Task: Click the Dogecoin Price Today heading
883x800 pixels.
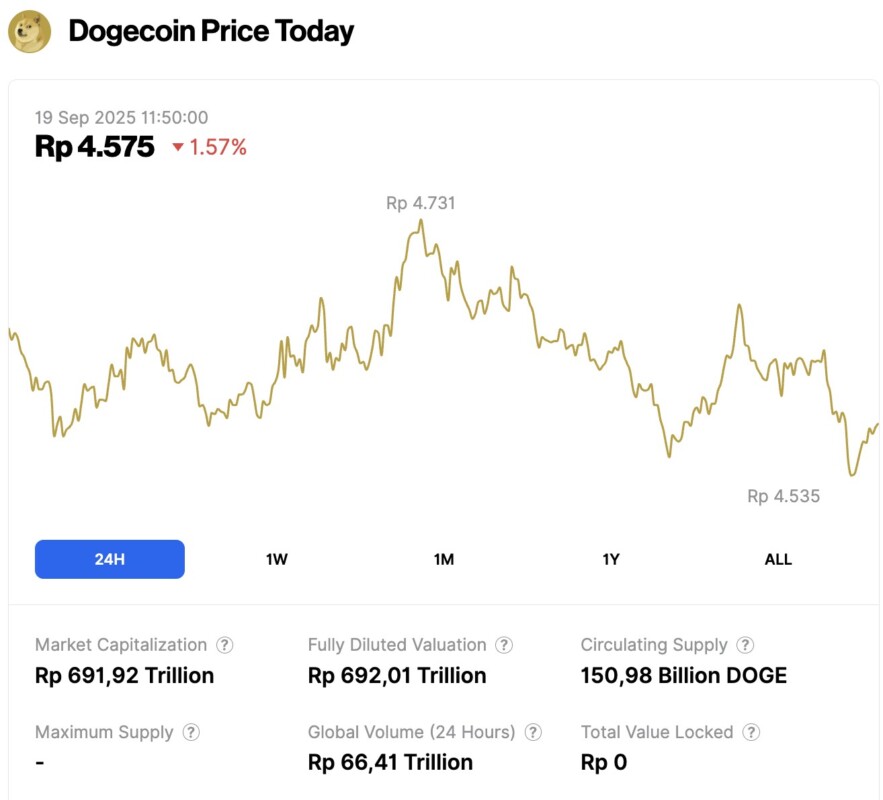Action: [211, 31]
